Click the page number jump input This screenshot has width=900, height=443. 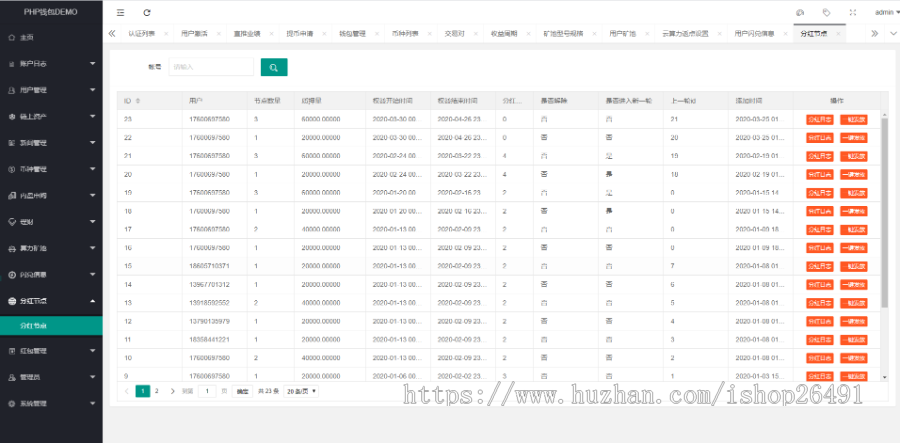click(x=207, y=391)
